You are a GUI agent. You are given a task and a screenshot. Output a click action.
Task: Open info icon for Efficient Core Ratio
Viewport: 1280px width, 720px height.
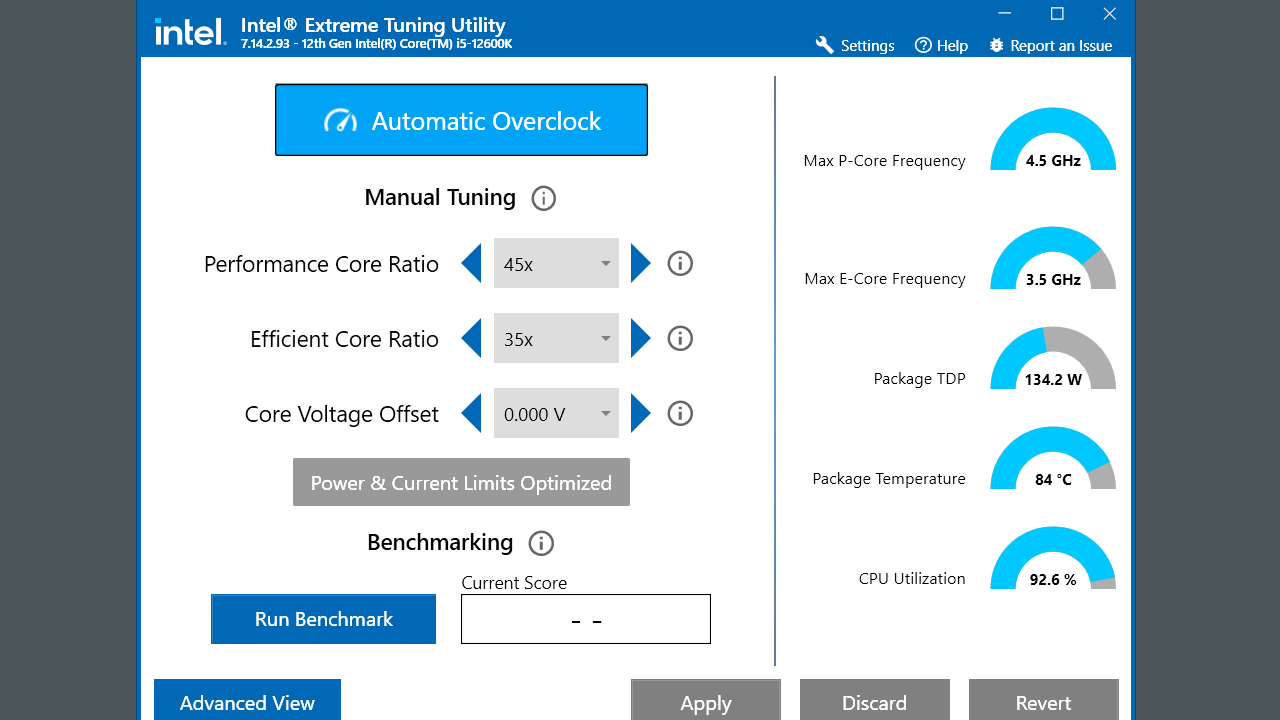680,339
